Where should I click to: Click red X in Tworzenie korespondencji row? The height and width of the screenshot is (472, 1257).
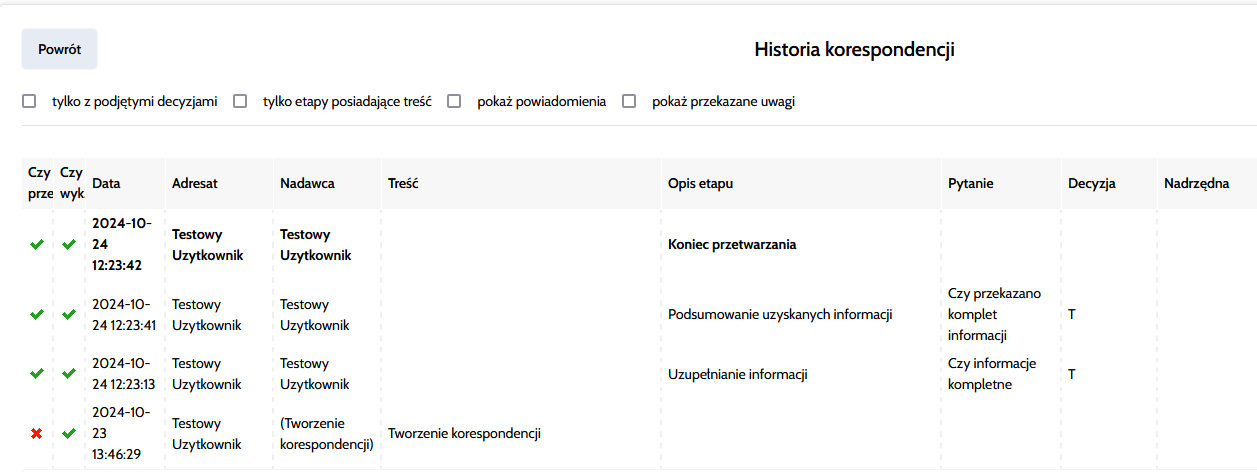37,434
